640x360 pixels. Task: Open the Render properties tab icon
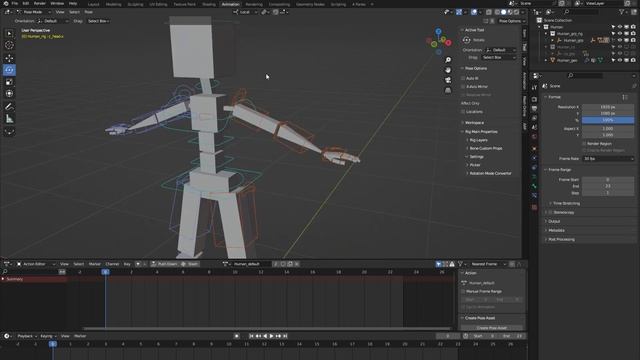pos(534,99)
